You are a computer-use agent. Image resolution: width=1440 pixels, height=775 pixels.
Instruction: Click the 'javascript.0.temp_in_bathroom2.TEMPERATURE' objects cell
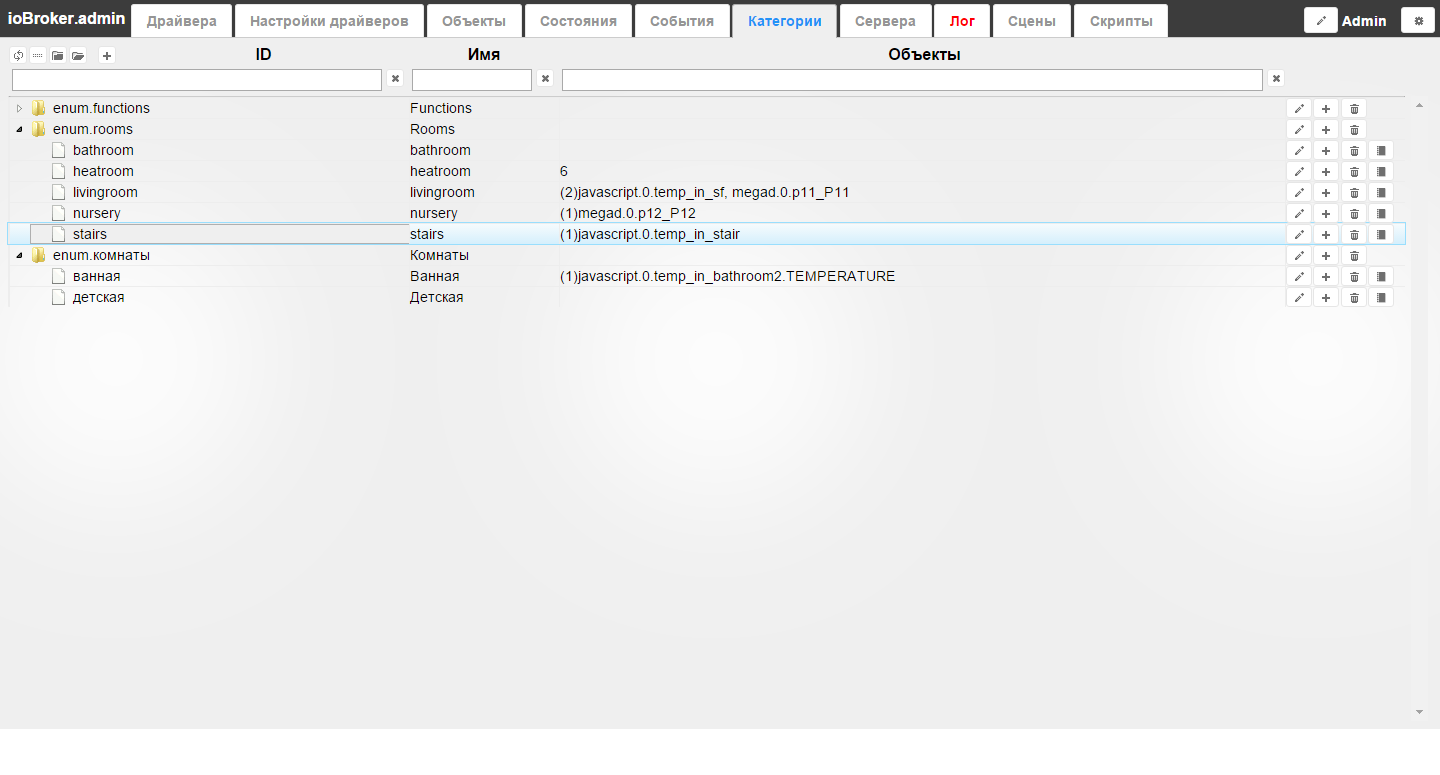point(728,276)
